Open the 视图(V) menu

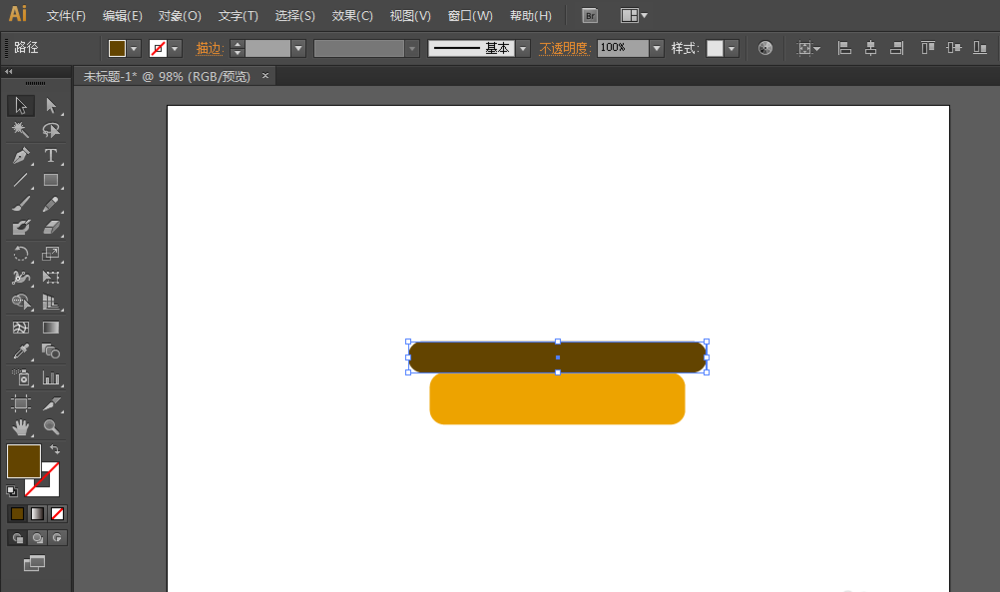click(410, 16)
